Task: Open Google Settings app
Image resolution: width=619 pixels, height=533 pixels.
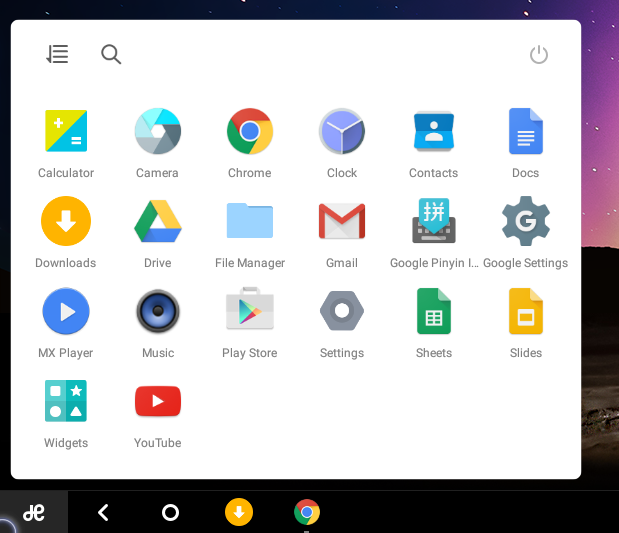Action: [526, 221]
